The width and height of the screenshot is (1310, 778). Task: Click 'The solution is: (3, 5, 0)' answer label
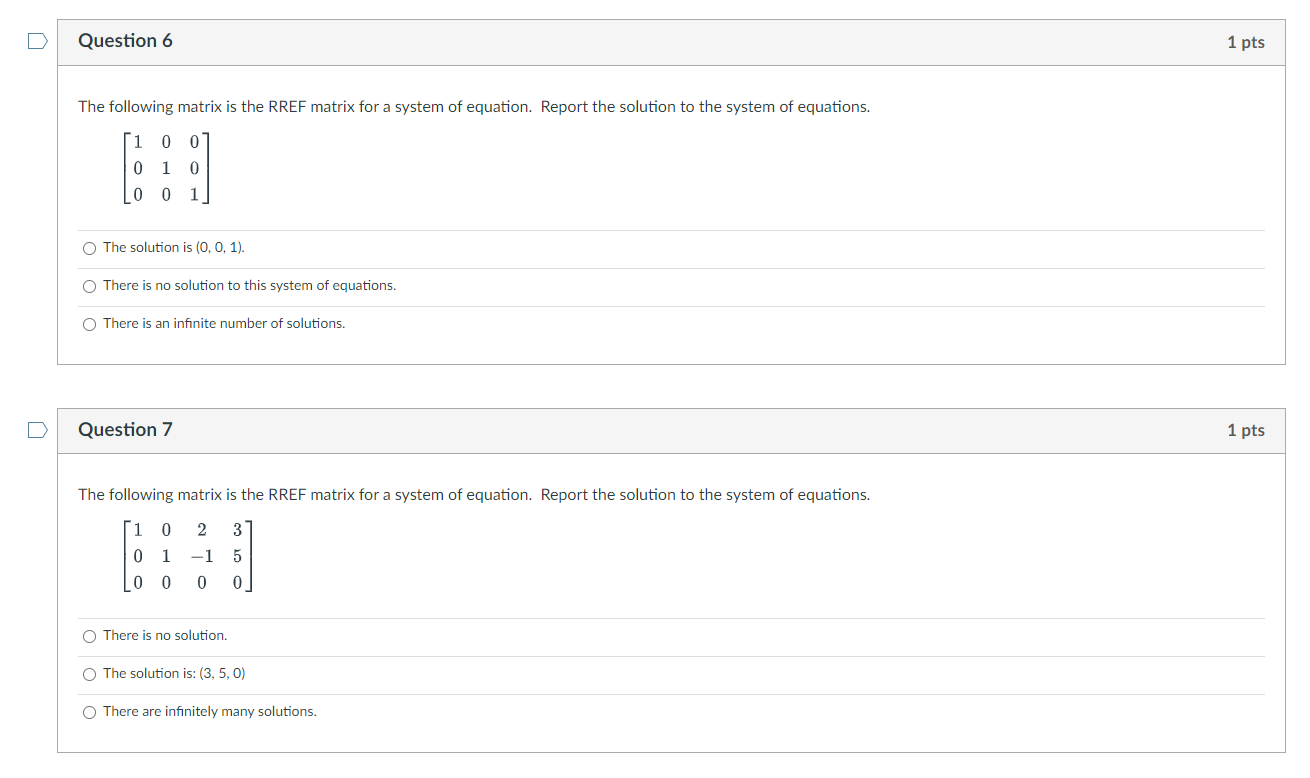(174, 673)
